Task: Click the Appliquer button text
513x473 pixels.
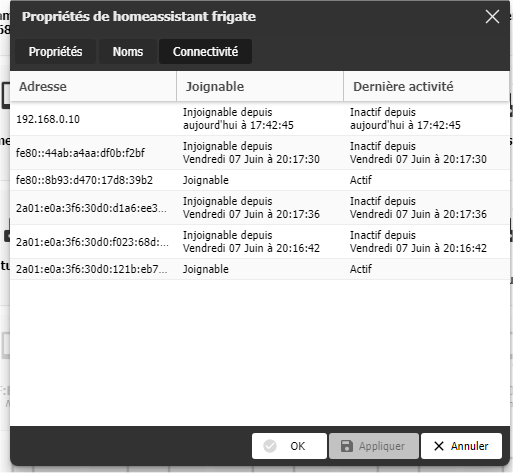Action: tap(382, 446)
